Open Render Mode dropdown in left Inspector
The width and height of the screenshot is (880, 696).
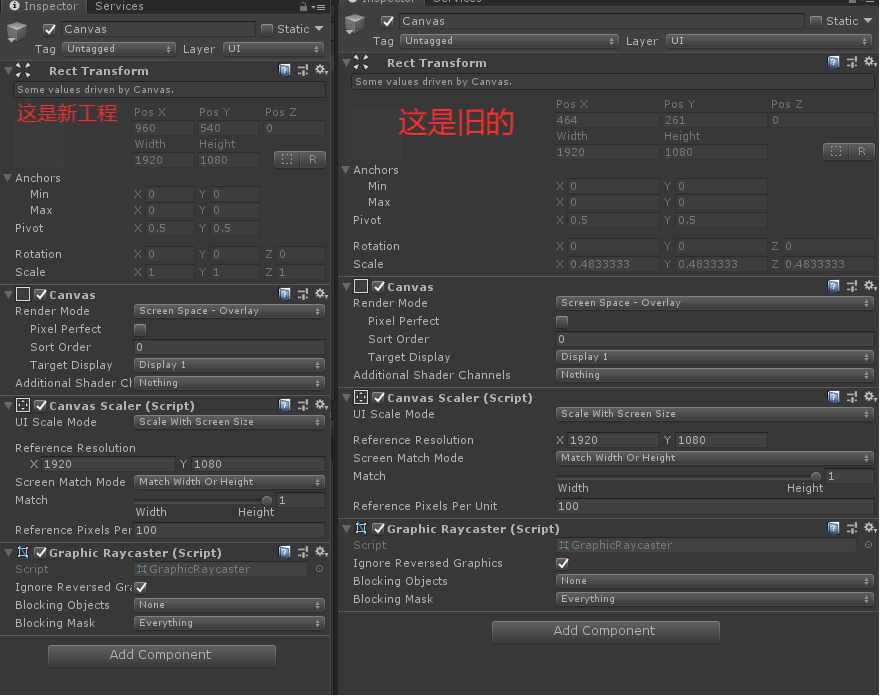(230, 311)
